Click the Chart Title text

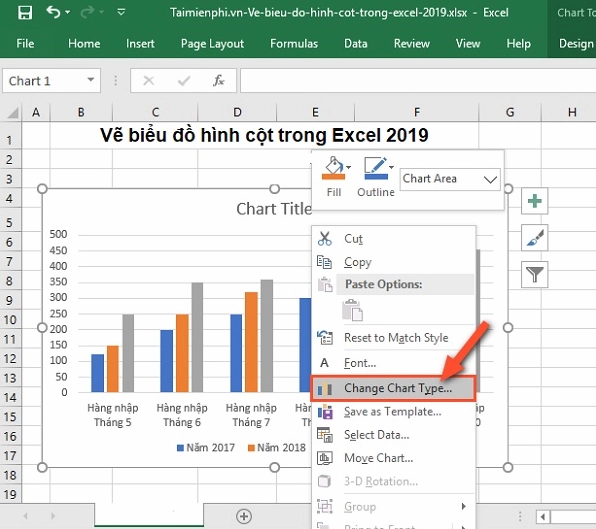click(274, 209)
